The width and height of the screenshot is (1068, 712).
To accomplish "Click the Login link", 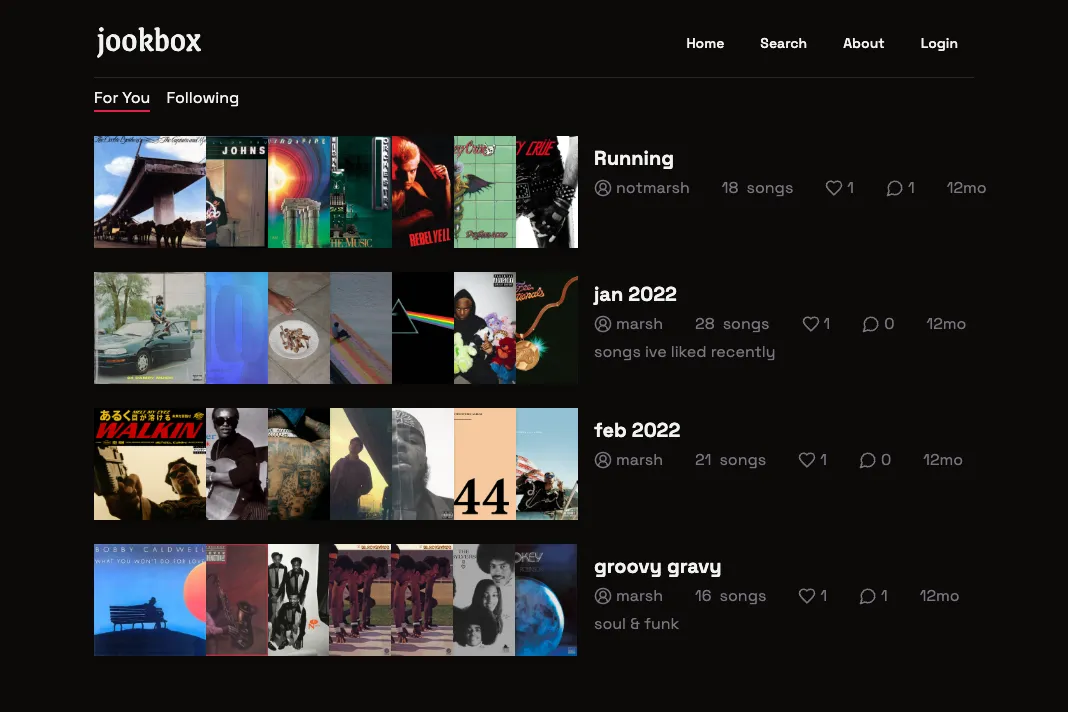I will [x=939, y=43].
